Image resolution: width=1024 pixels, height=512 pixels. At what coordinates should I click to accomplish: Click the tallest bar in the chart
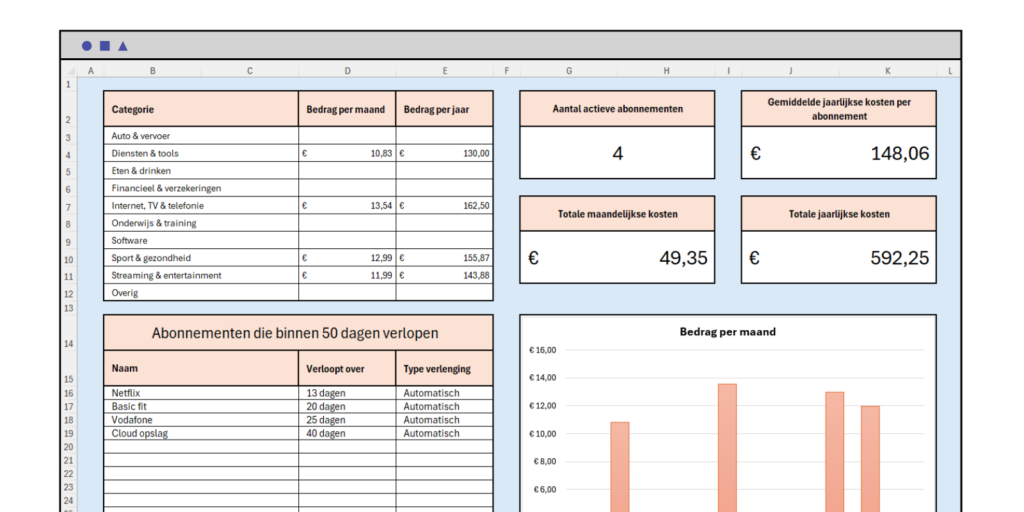727,448
